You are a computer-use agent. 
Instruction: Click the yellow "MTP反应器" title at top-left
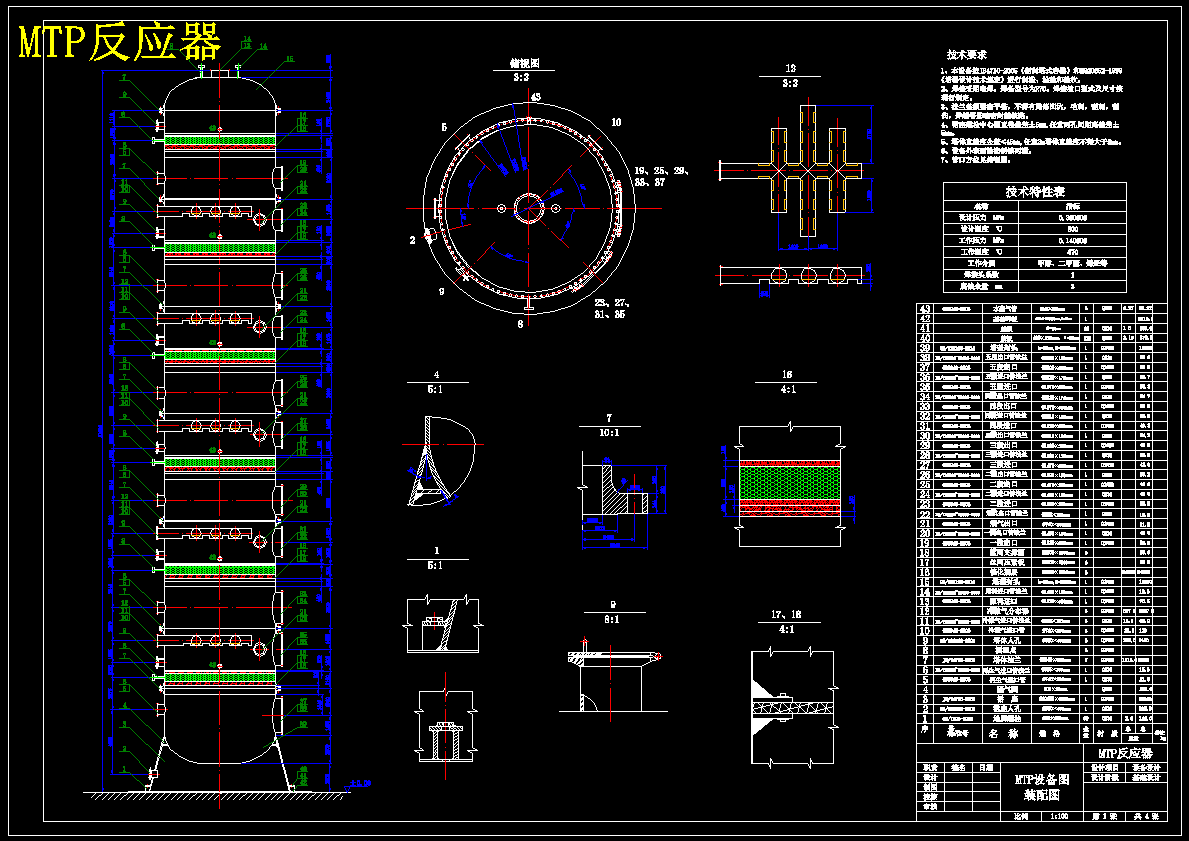(120, 41)
